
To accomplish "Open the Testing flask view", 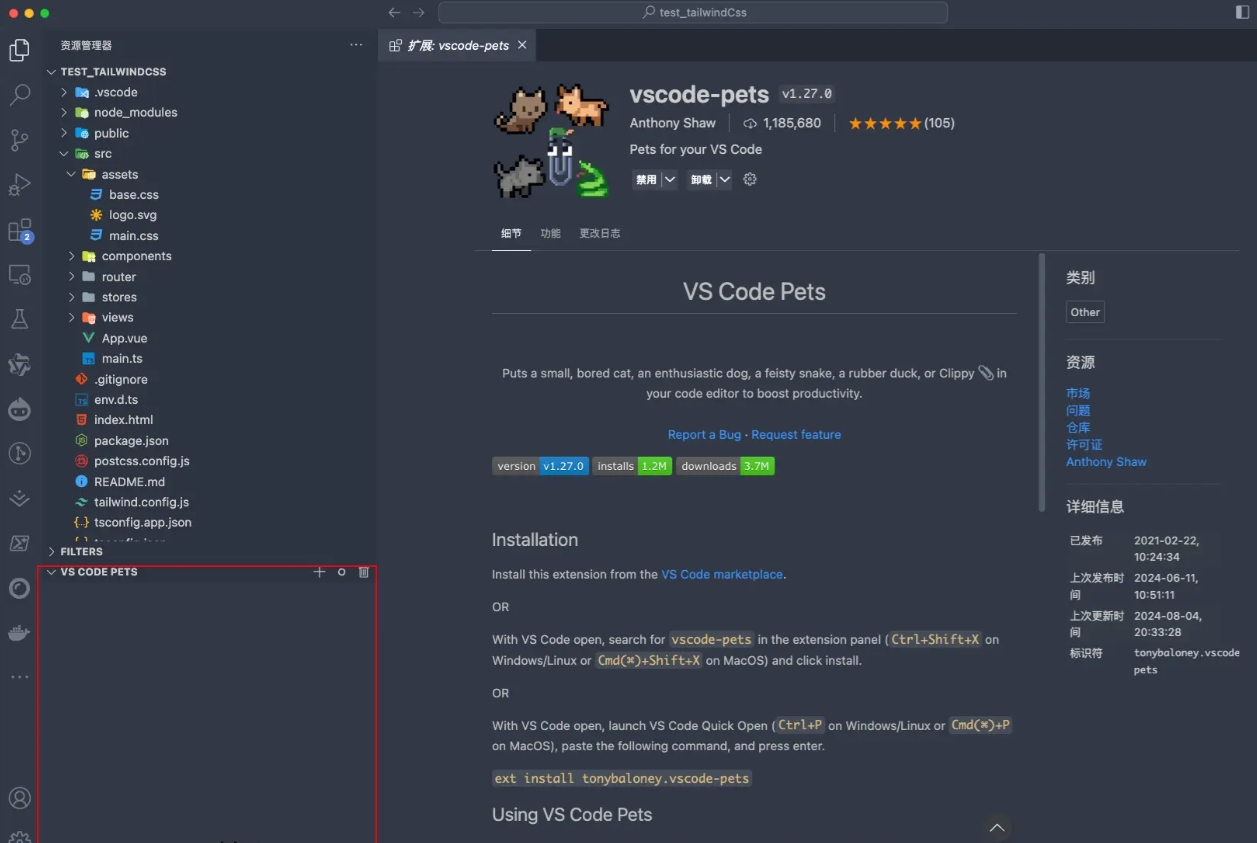I will (x=19, y=319).
